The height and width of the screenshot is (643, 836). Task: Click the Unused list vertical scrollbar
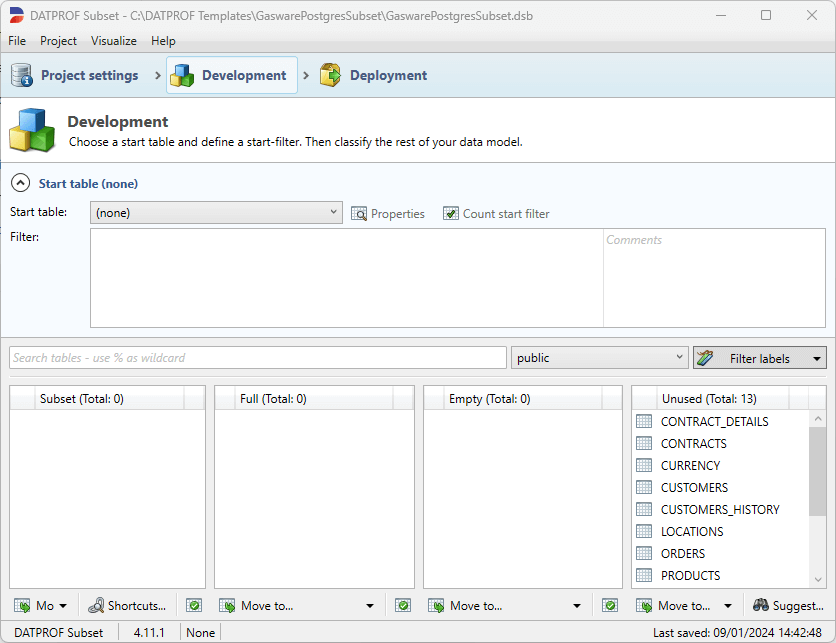click(x=818, y=470)
